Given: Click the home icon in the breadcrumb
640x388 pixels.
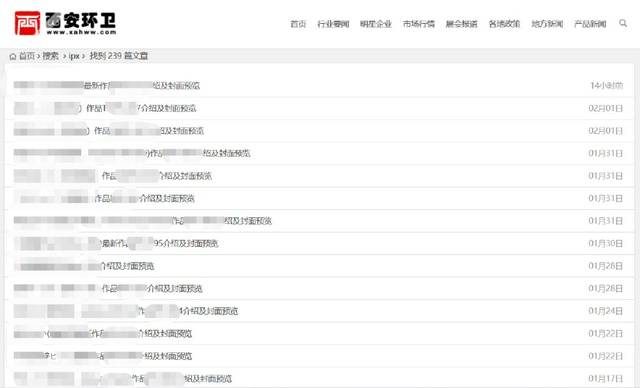Looking at the screenshot, I should point(13,56).
